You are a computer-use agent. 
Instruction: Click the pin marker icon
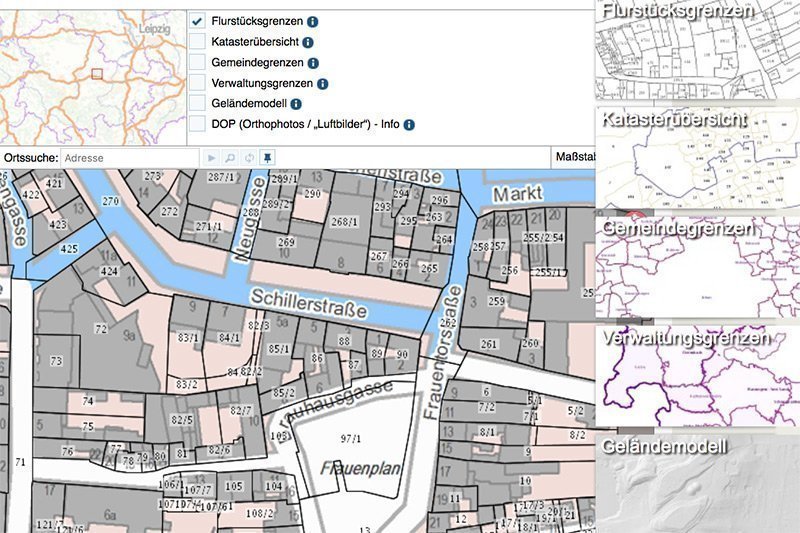(267, 158)
